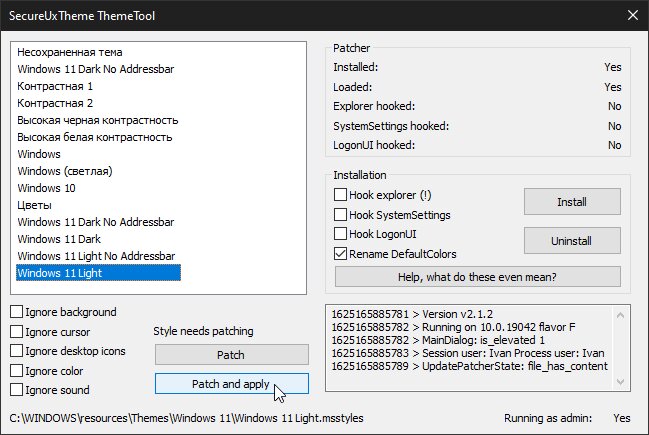The image size is (649, 435).
Task: Enable the Ignore cursor option
Action: [x=17, y=332]
